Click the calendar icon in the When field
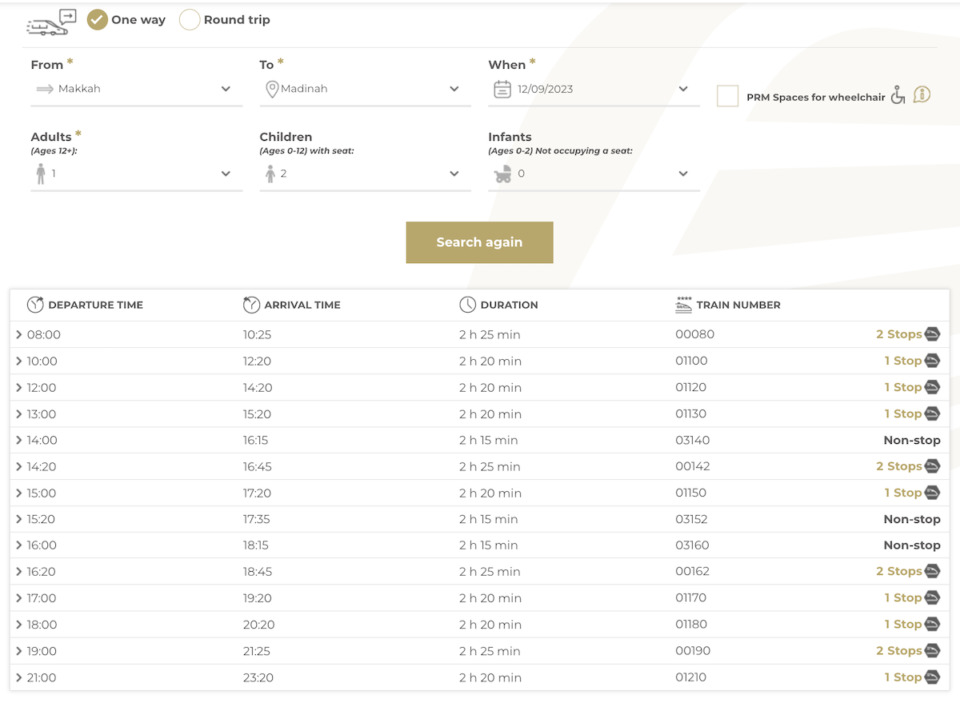This screenshot has height=703, width=960. pyautogui.click(x=502, y=89)
